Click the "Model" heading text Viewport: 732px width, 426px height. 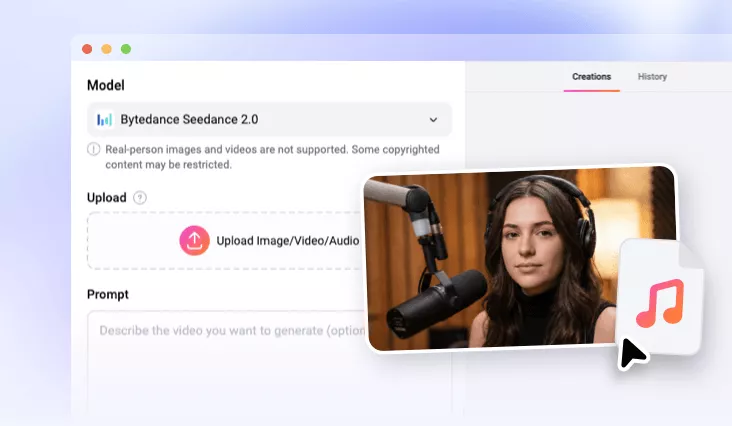coord(106,85)
